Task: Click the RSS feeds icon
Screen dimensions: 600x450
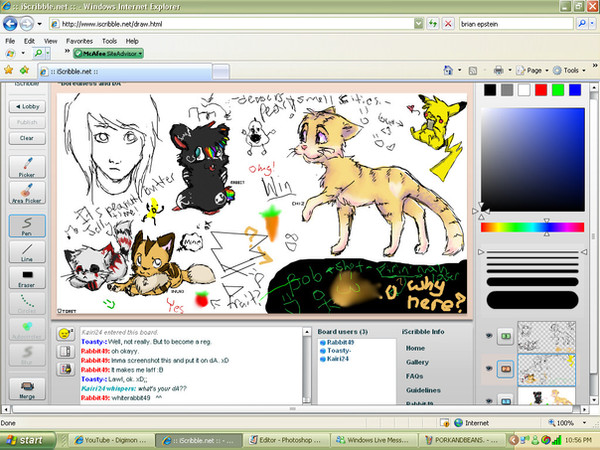Action: (473, 71)
